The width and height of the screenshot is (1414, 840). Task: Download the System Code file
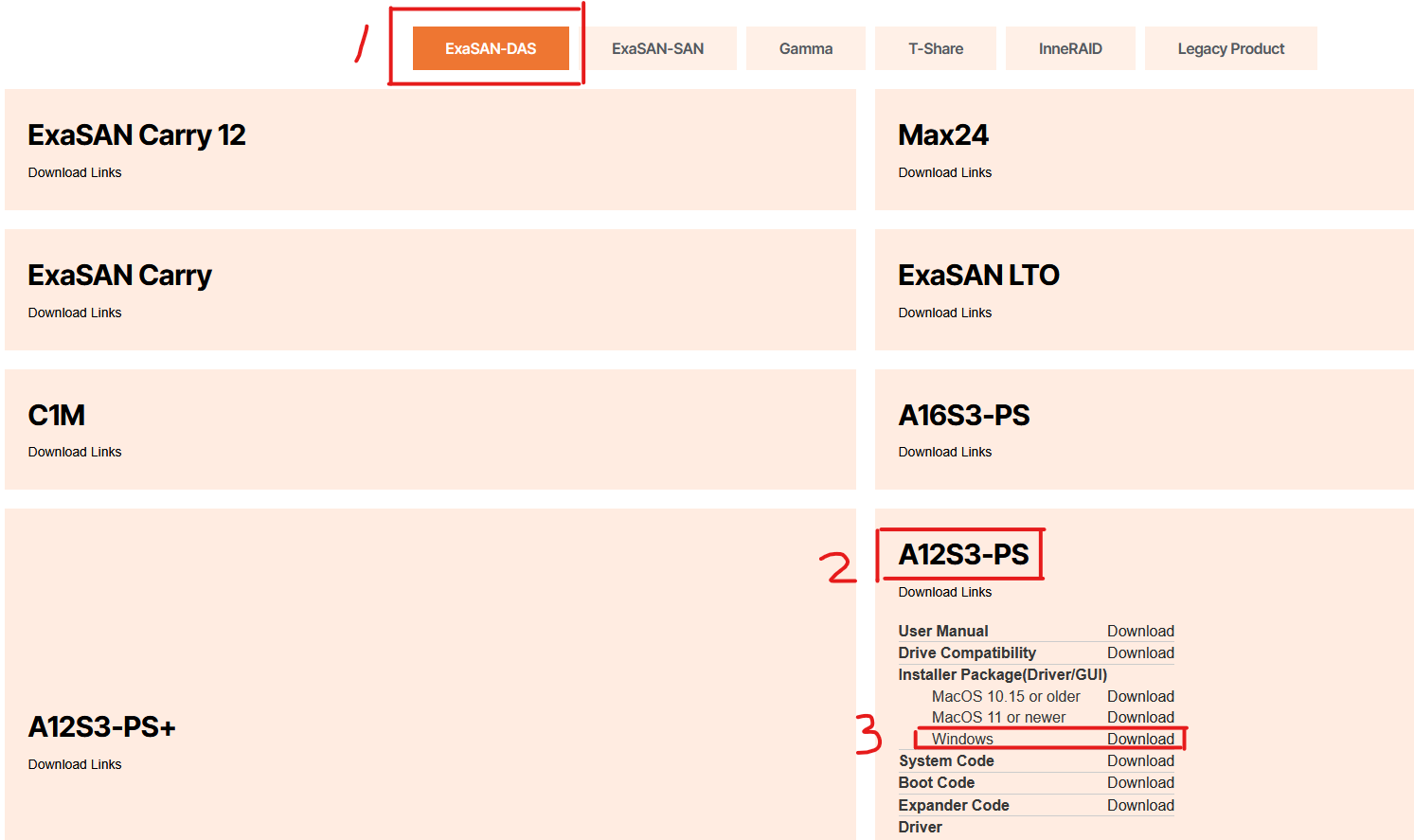click(x=1140, y=760)
